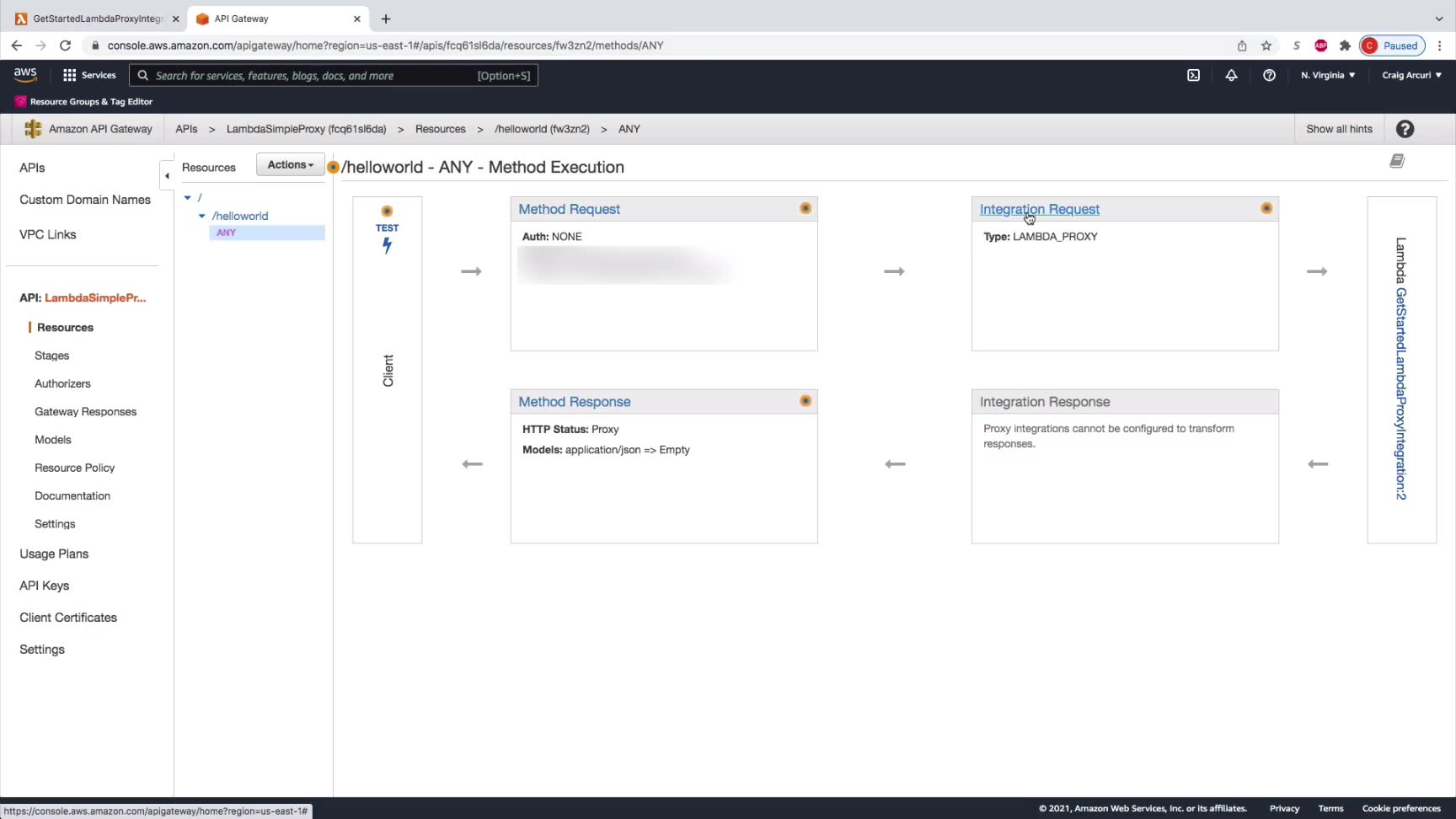Click the Amazon API Gateway logo icon
1456x819 pixels.
[33, 129]
